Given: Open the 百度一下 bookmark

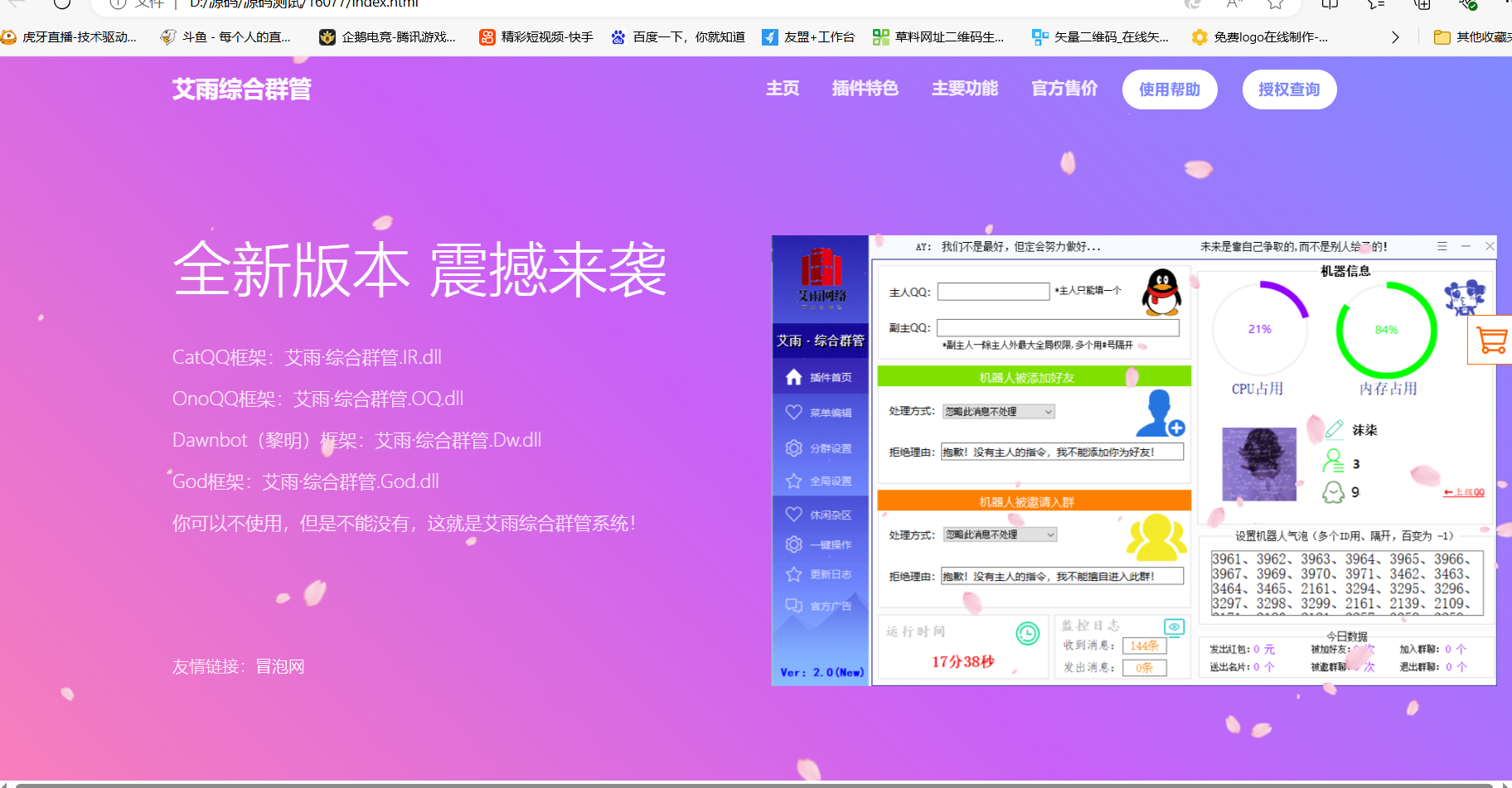Looking at the screenshot, I should pyautogui.click(x=678, y=37).
